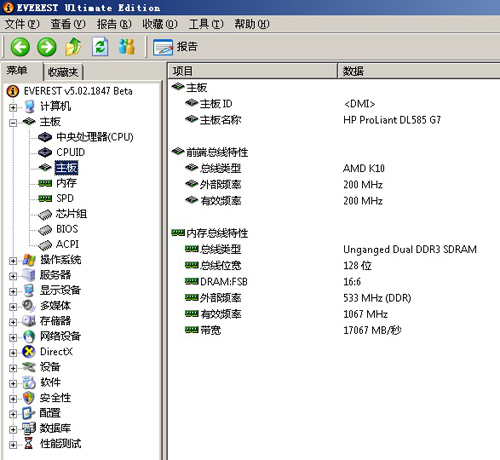Click the 报告 report toolbar button
The image size is (500, 460).
click(176, 47)
